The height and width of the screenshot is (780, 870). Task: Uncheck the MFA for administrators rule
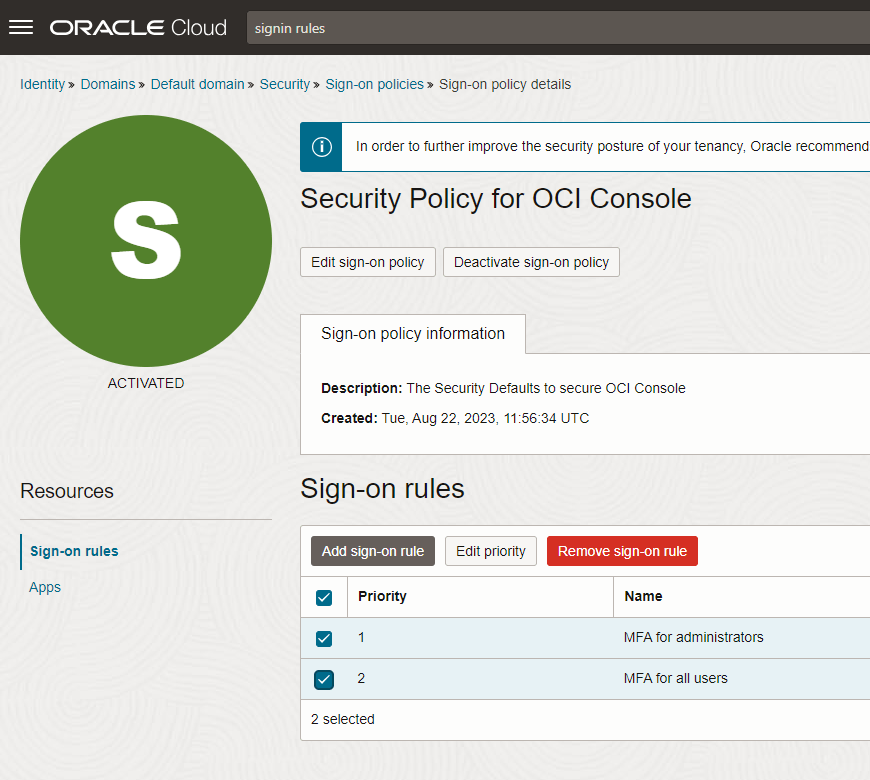coord(324,638)
